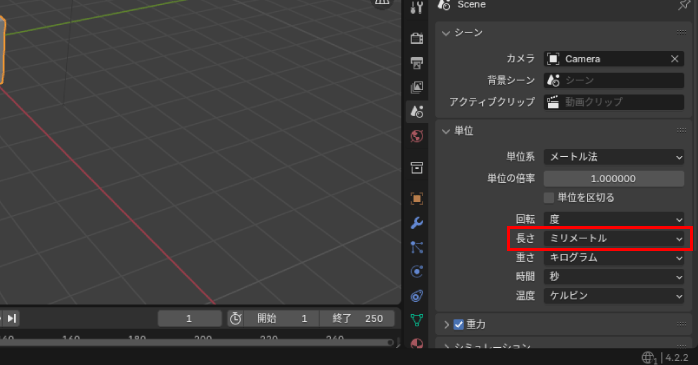Click the timeline horizontal scrollbar
698x365 pixels.
tap(196, 342)
